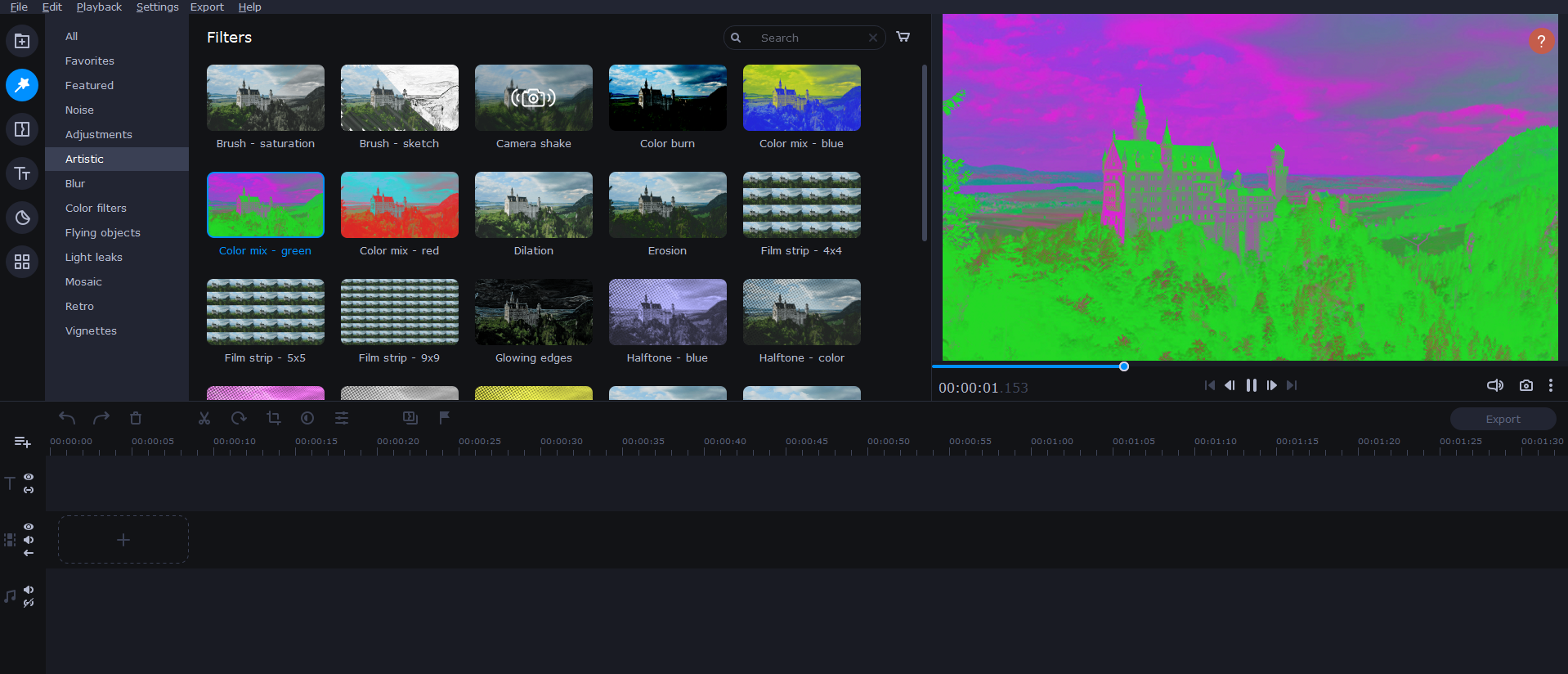Image resolution: width=1568 pixels, height=674 pixels.
Task: Open the Color adjustments icon
Action: 307,418
